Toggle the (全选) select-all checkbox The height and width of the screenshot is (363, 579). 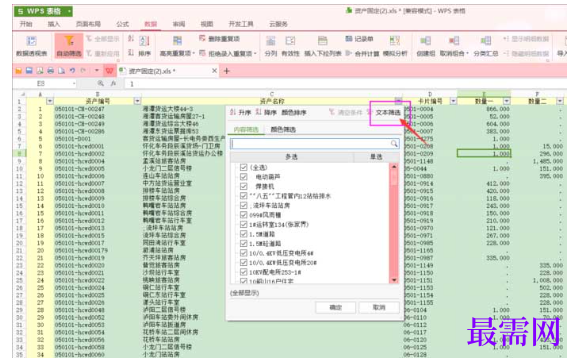click(x=243, y=167)
